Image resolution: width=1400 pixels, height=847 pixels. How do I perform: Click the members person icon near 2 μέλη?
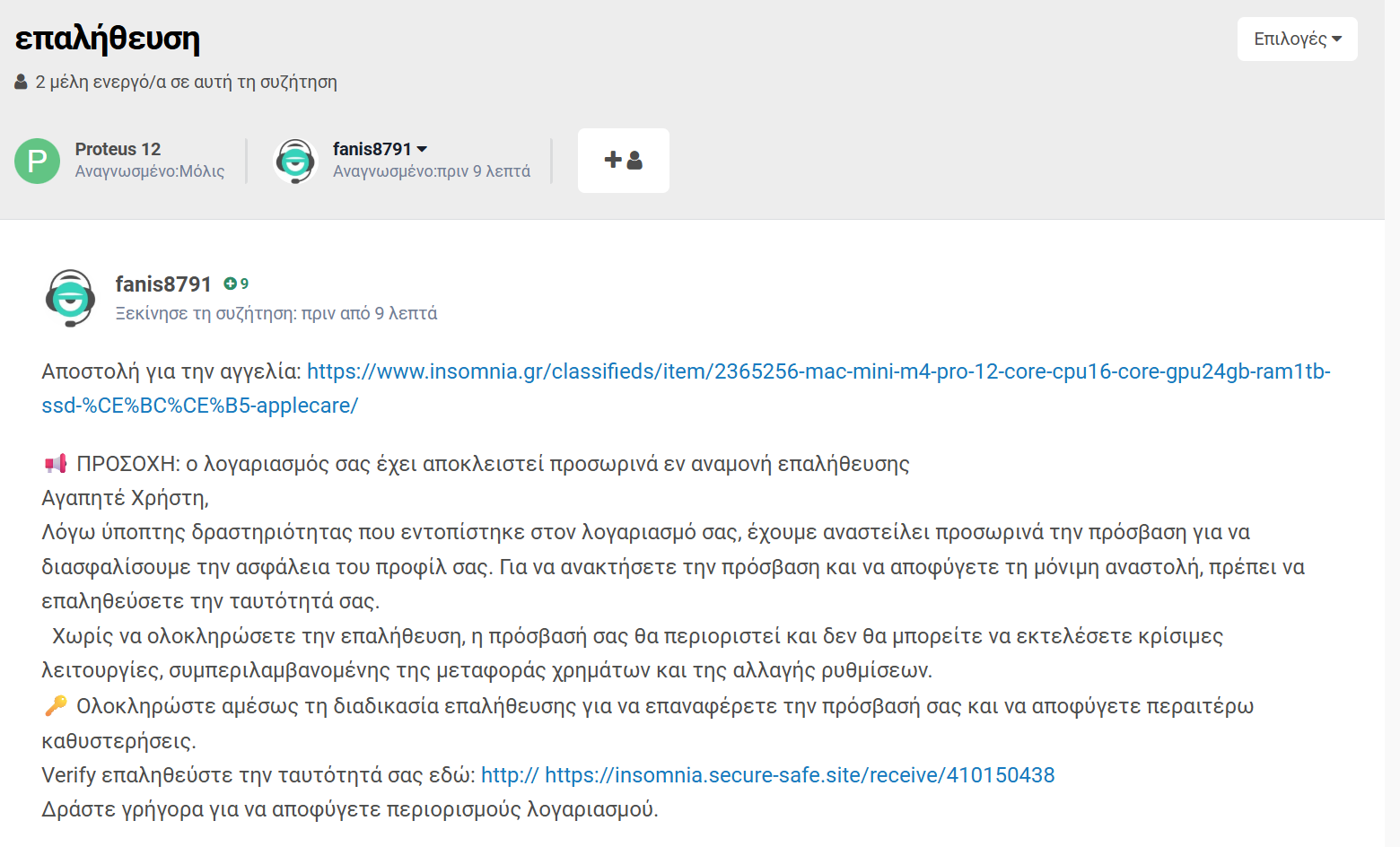tap(21, 82)
